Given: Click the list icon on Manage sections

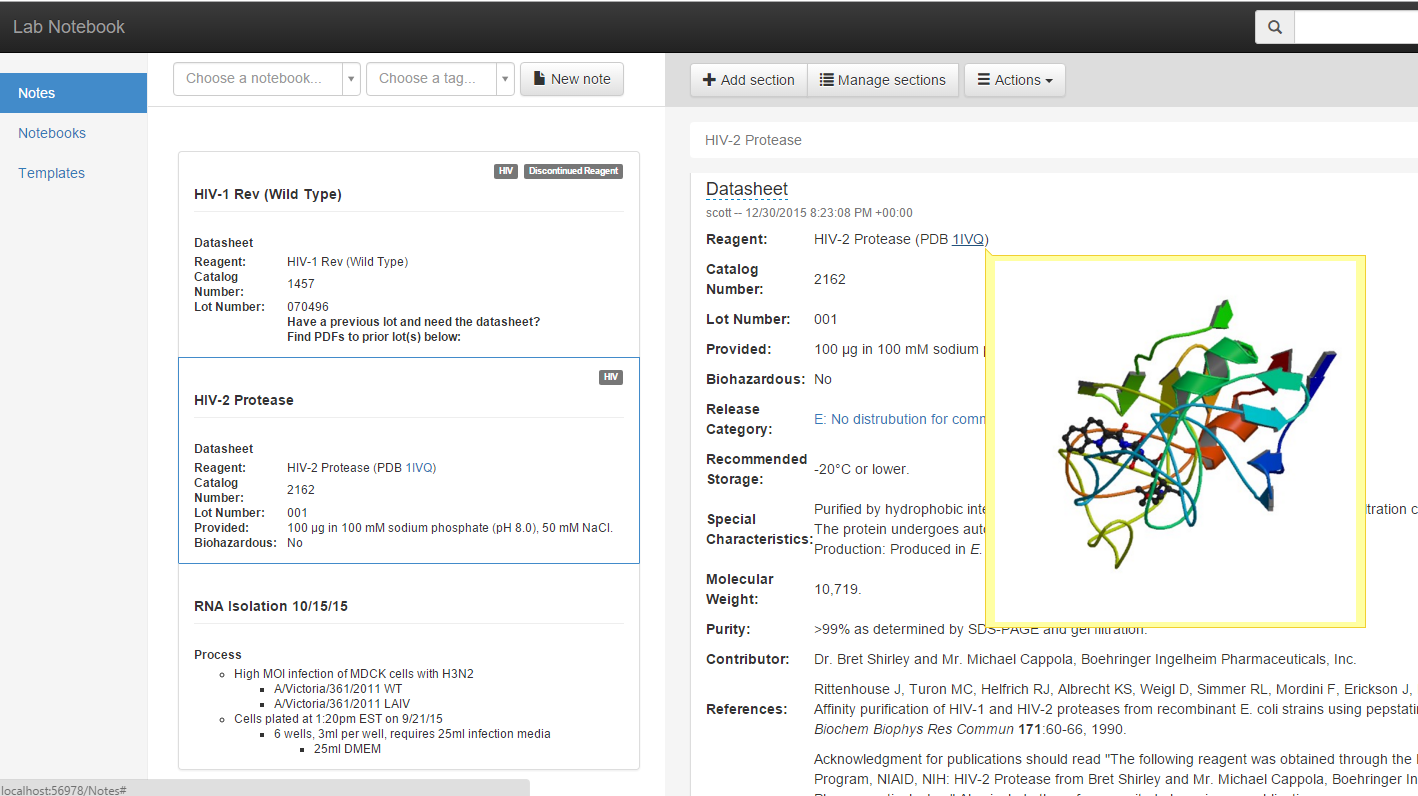Looking at the screenshot, I should coord(826,79).
